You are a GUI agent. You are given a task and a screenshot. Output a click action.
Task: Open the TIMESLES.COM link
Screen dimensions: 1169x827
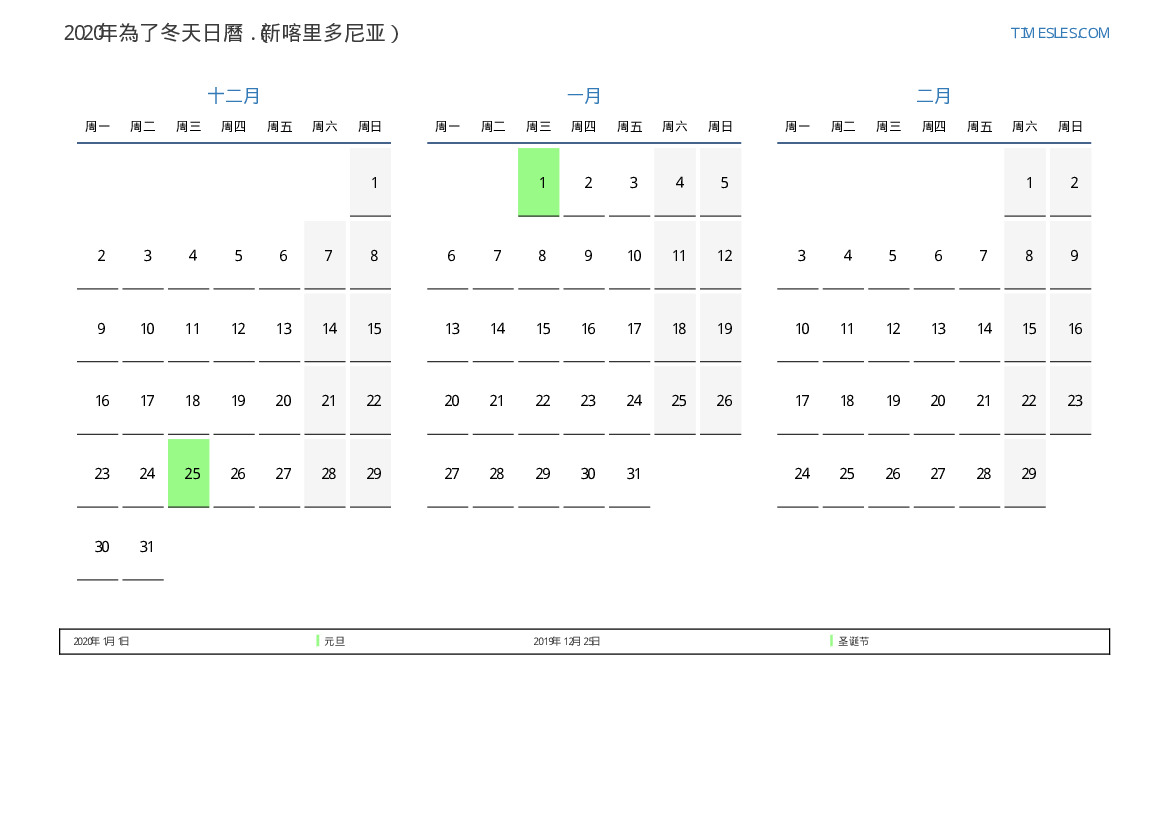1059,33
